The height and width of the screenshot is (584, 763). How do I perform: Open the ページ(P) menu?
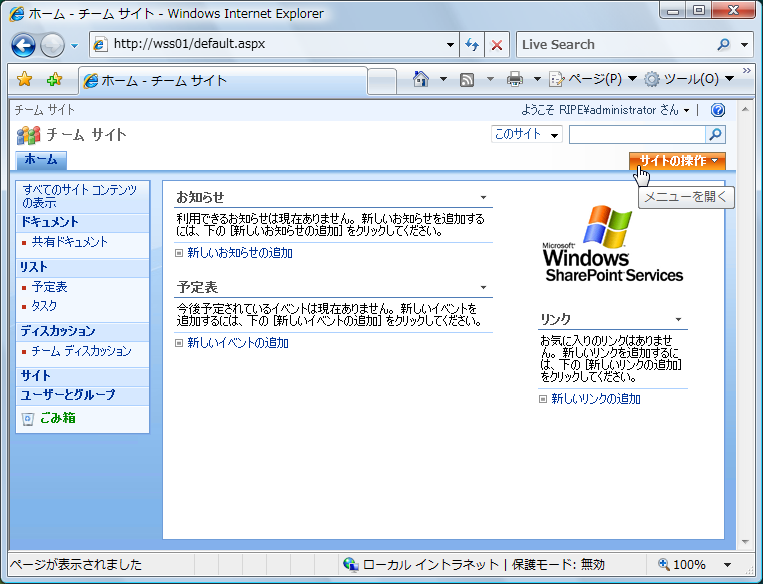tap(593, 79)
